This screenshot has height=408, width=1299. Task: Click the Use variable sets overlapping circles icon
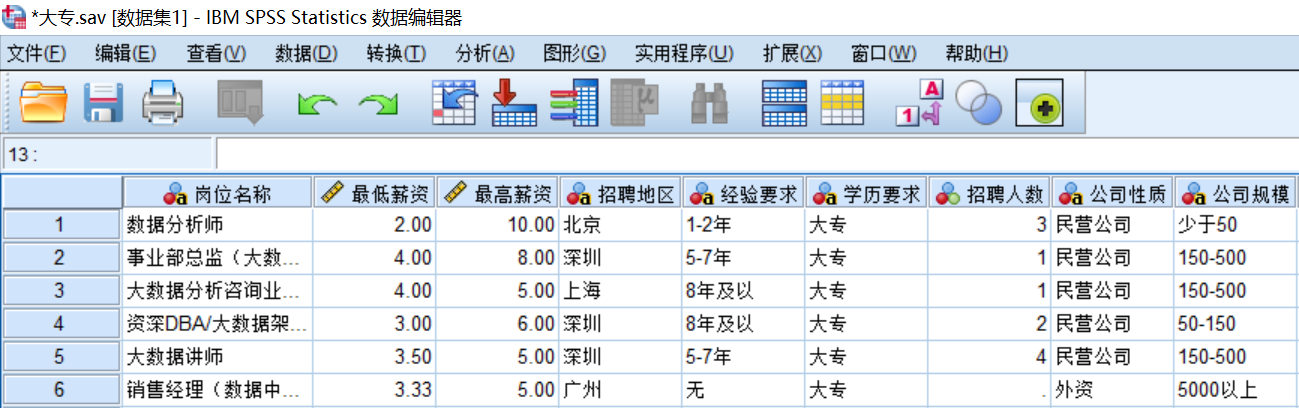point(978,103)
